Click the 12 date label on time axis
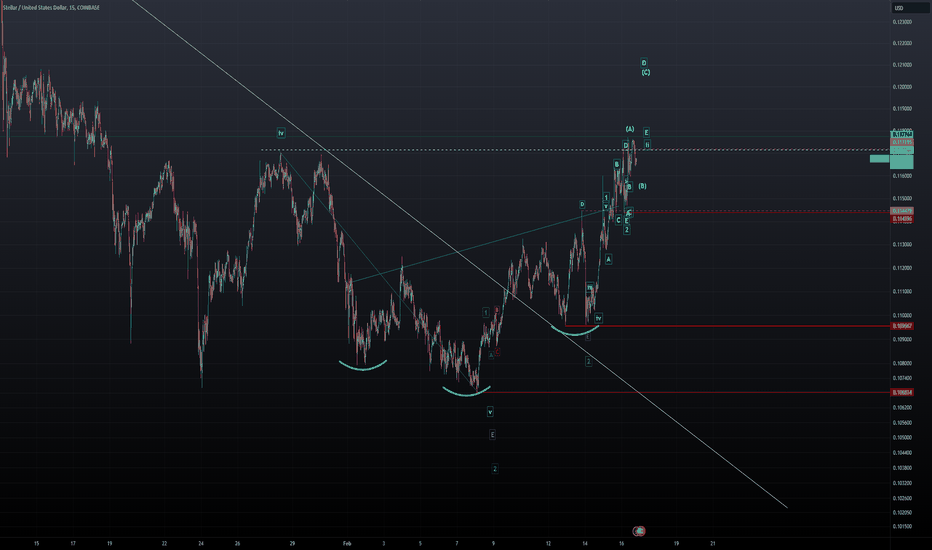 click(549, 543)
